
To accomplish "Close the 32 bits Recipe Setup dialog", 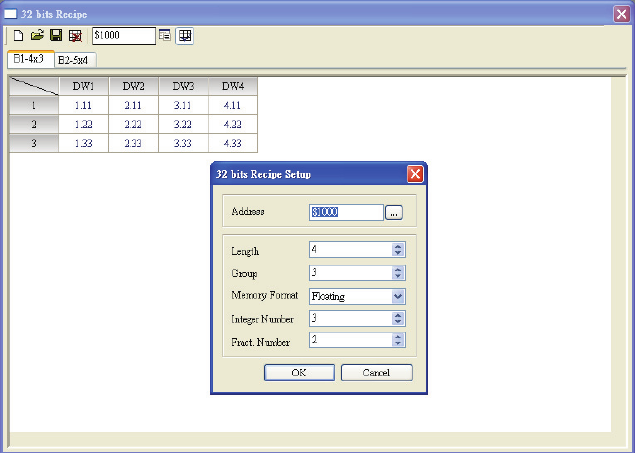I will (416, 173).
